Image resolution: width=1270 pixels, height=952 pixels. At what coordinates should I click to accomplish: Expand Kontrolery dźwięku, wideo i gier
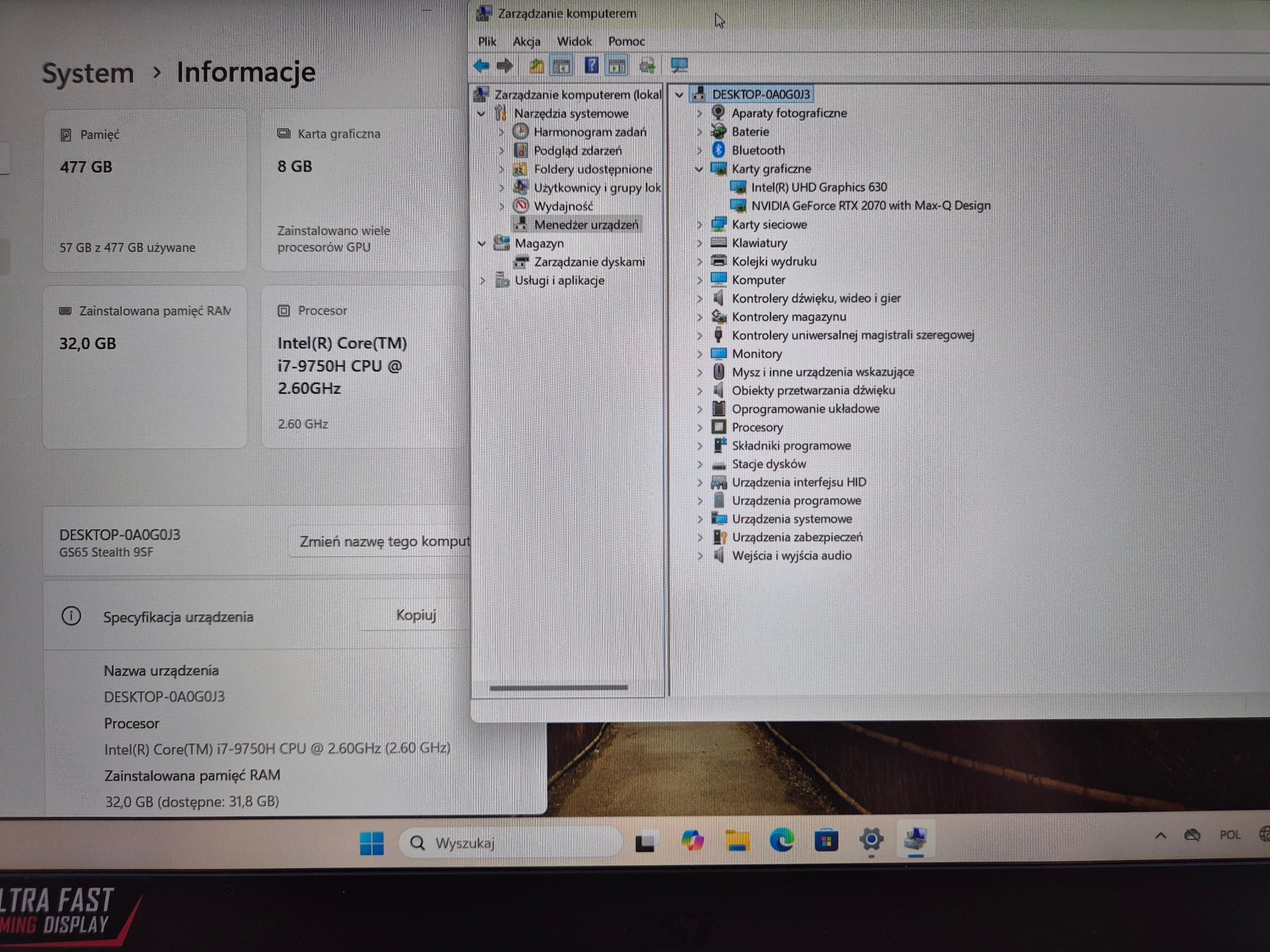(699, 298)
